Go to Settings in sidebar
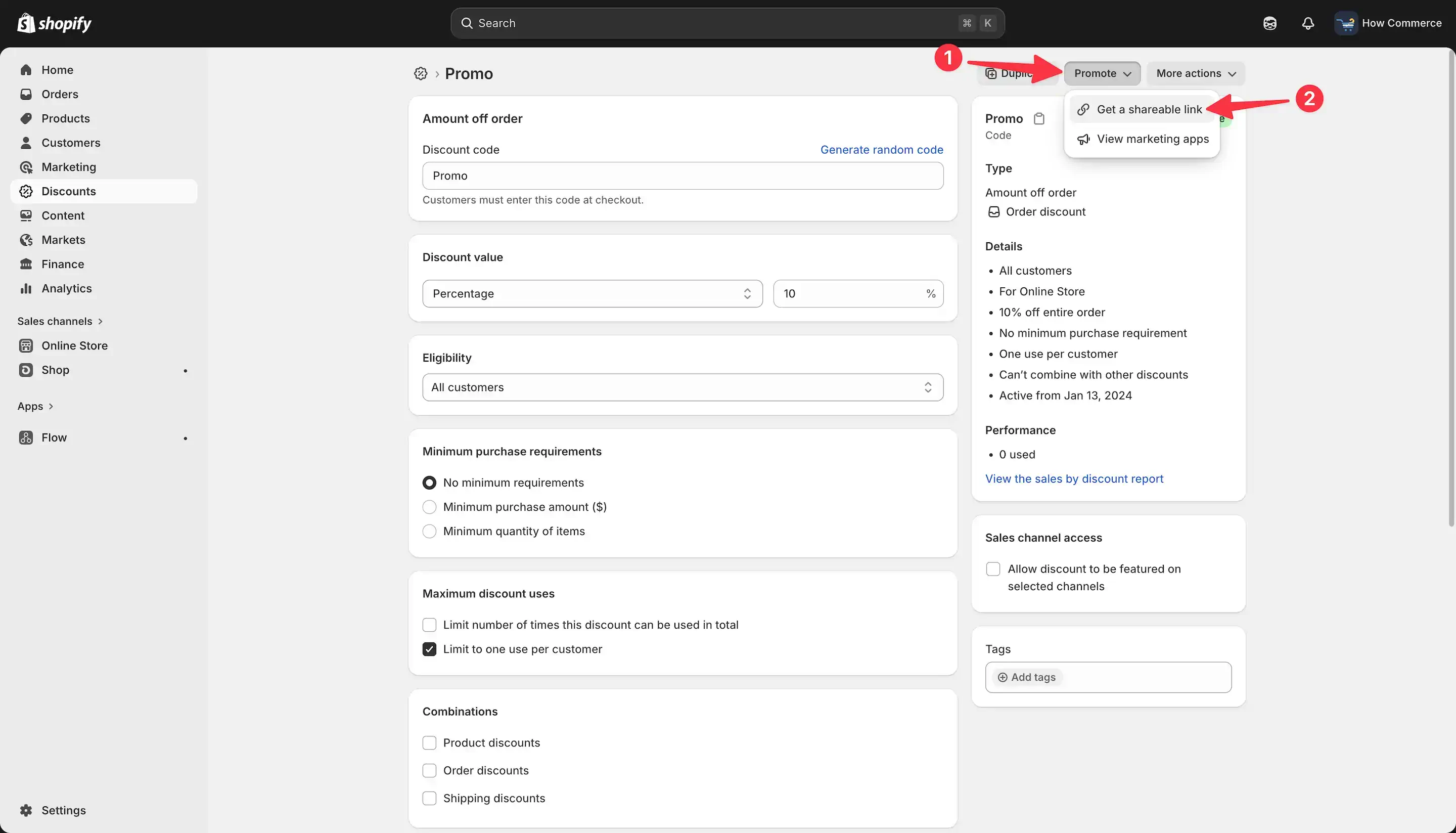Image resolution: width=1456 pixels, height=833 pixels. coord(64,810)
